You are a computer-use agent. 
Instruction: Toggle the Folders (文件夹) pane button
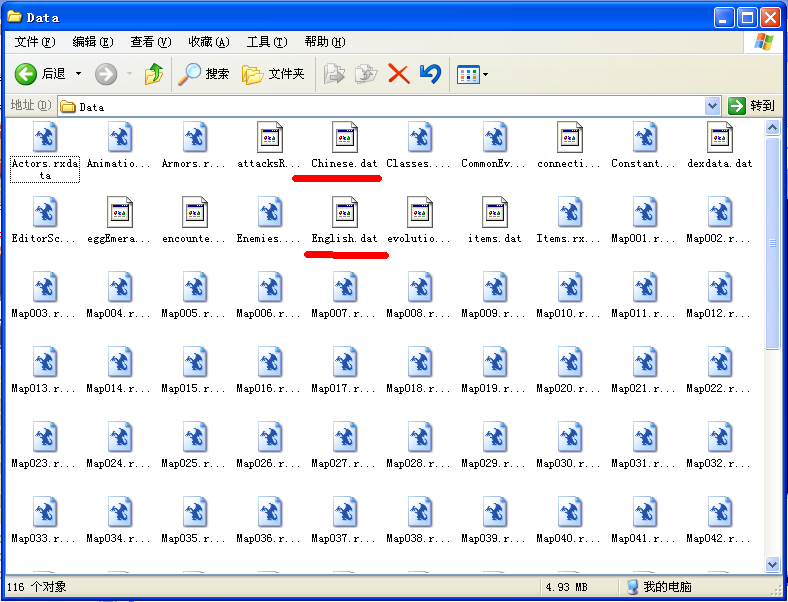[x=273, y=74]
